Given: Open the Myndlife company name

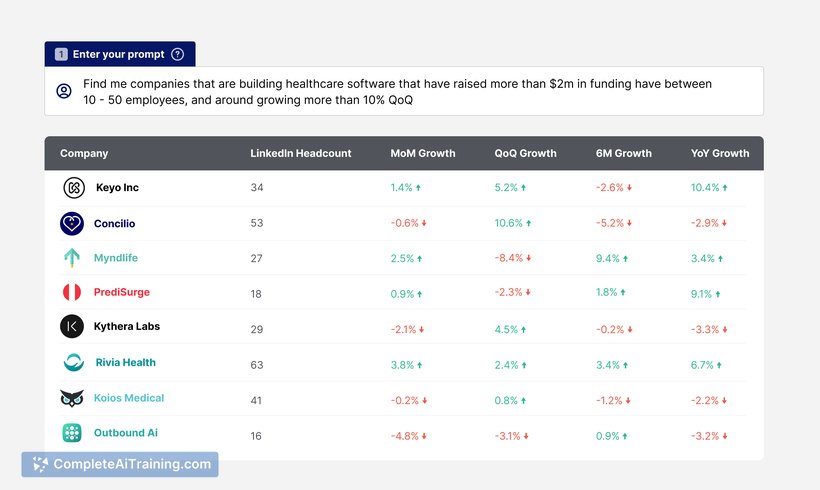Looking at the screenshot, I should (116, 258).
